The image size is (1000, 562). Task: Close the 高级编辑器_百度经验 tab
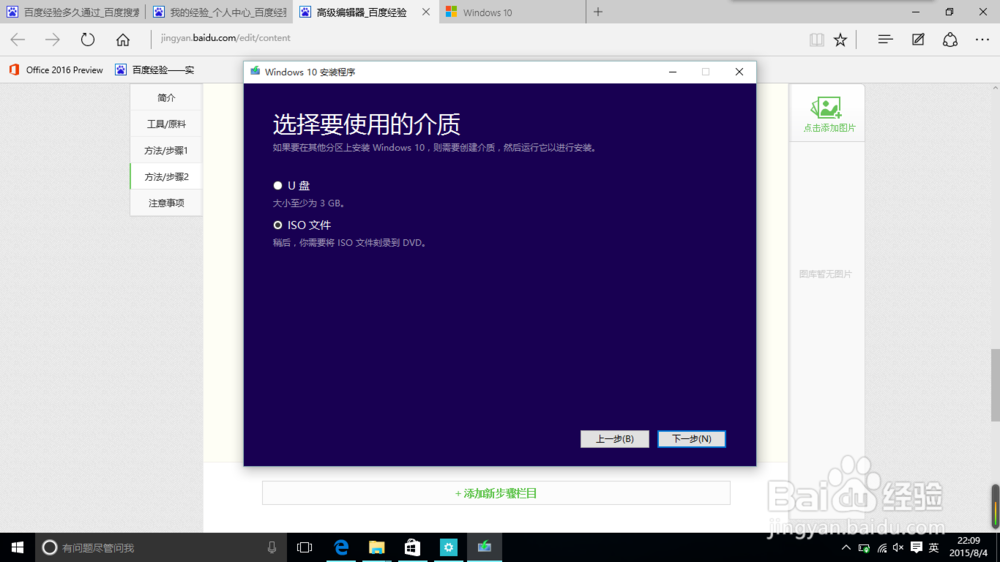point(426,12)
